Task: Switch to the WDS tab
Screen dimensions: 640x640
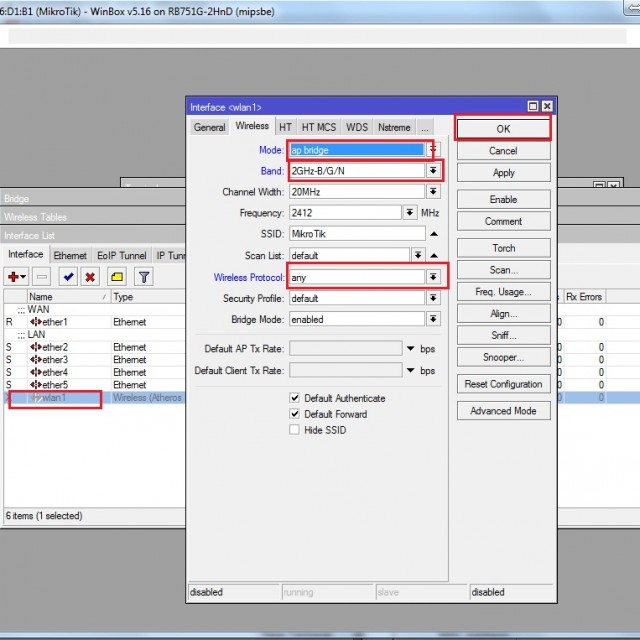Action: [x=357, y=127]
